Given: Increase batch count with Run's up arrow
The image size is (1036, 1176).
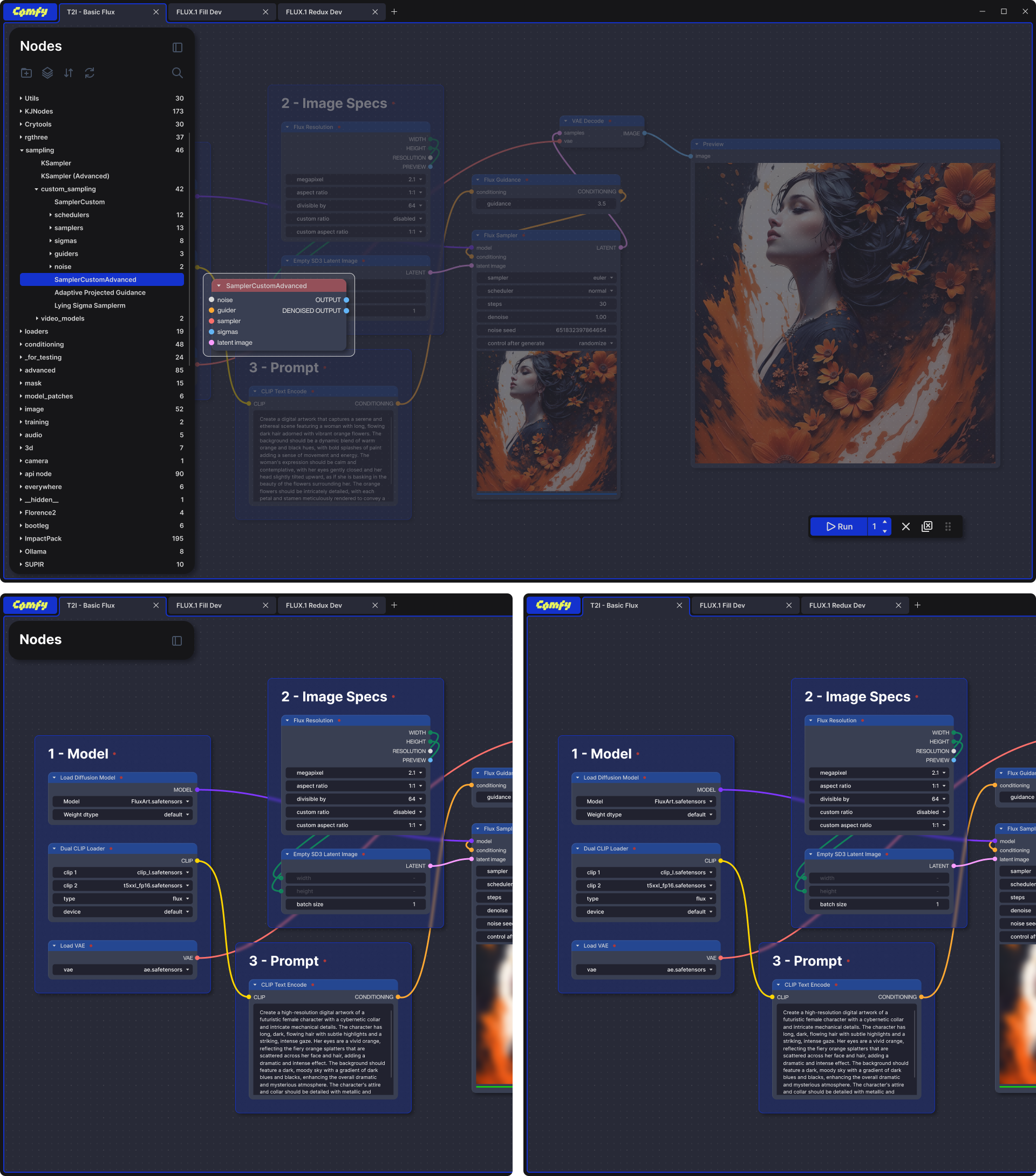Looking at the screenshot, I should tap(884, 522).
